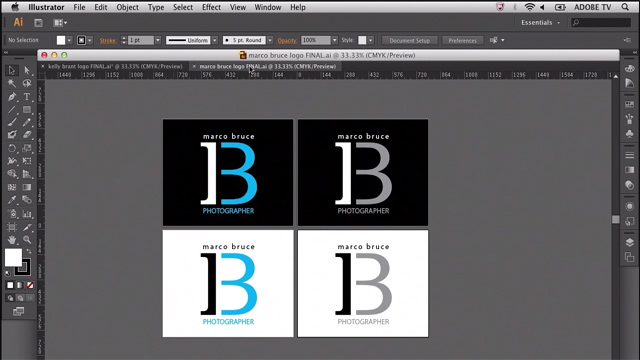This screenshot has width=640, height=360.
Task: Select the Blend tool
Action: [27, 200]
